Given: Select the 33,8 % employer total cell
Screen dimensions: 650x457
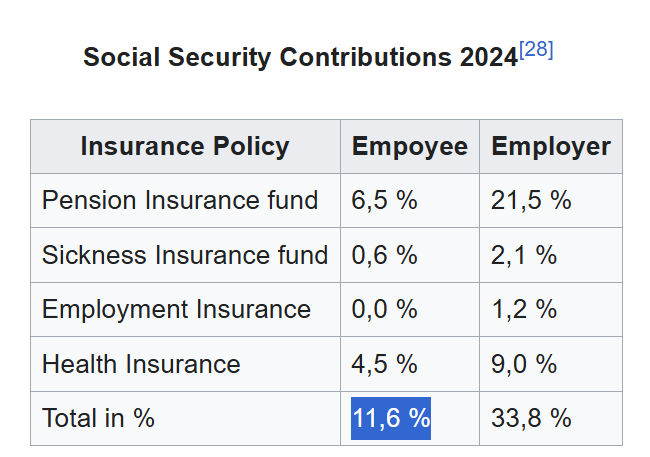Looking at the screenshot, I should (531, 418).
